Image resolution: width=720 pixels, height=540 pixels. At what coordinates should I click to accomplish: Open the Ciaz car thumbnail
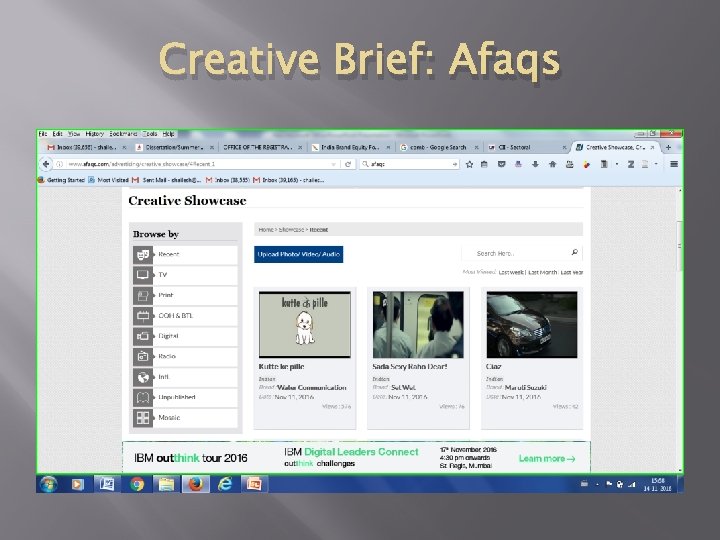point(532,325)
